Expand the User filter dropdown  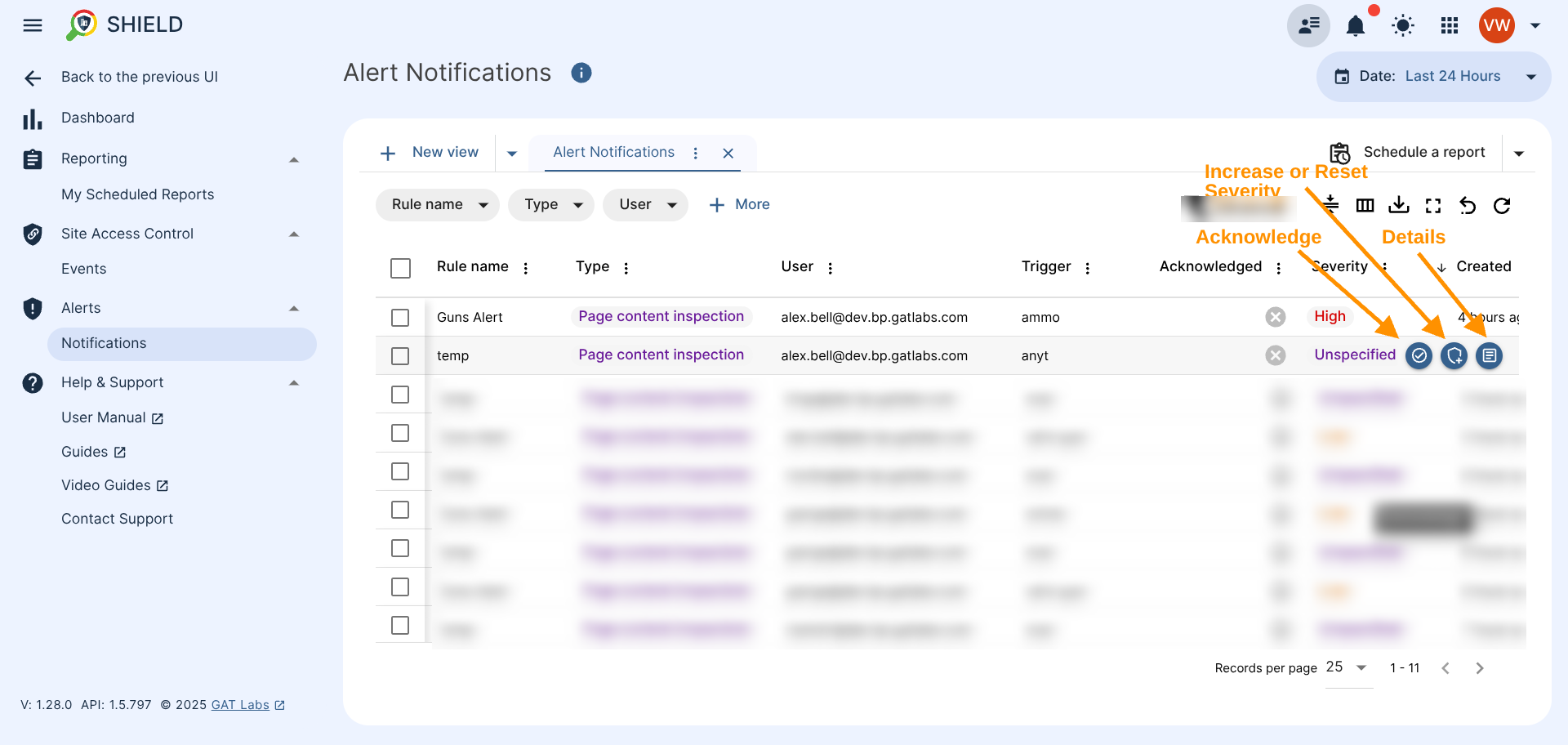pos(645,205)
